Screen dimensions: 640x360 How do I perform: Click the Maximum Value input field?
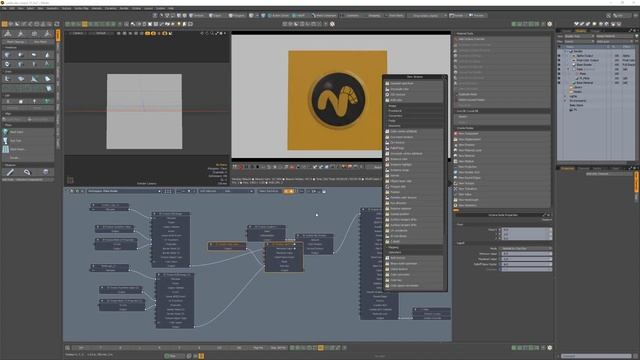coord(526,259)
